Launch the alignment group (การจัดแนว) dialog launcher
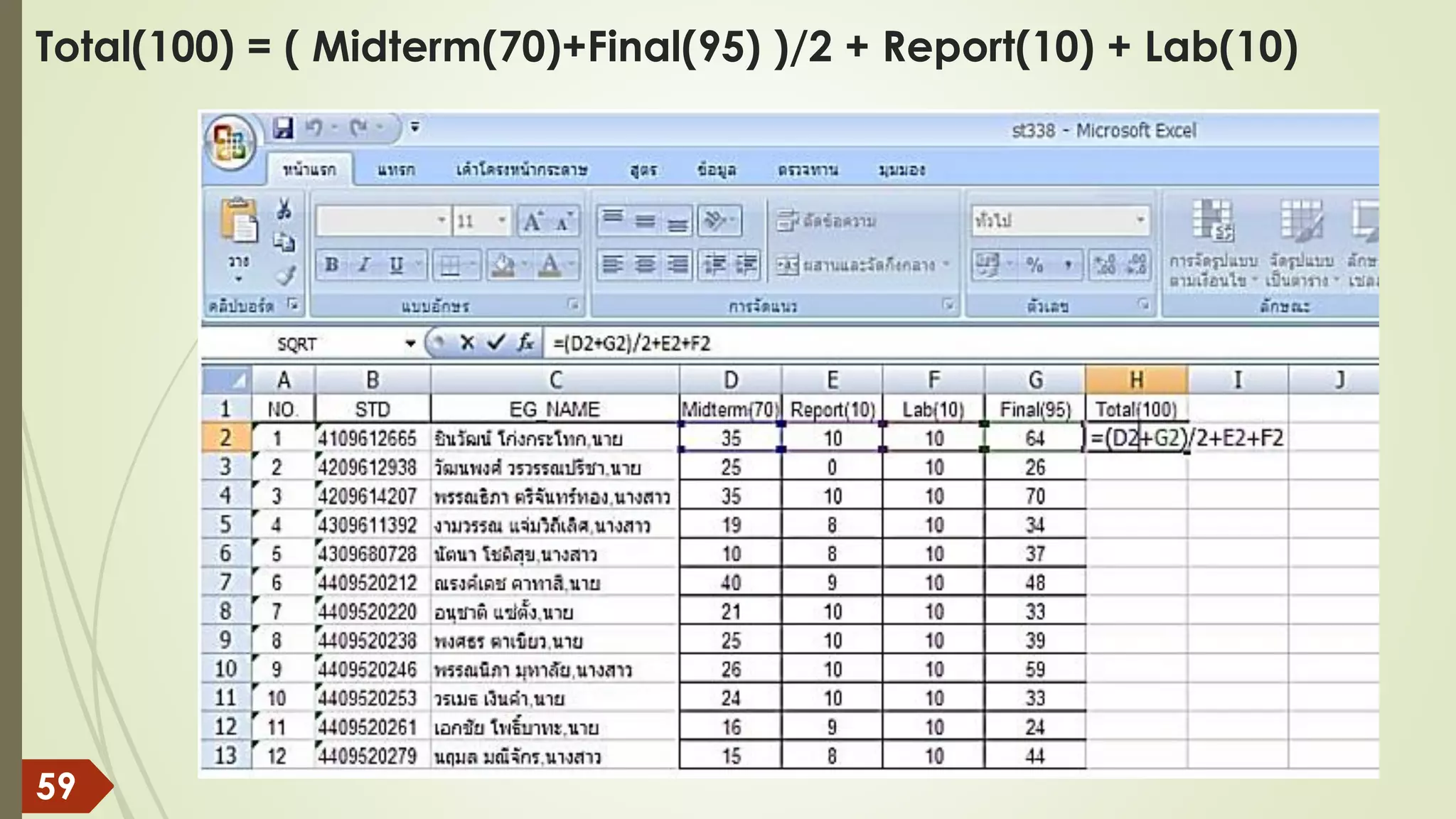1456x819 pixels. 948,305
